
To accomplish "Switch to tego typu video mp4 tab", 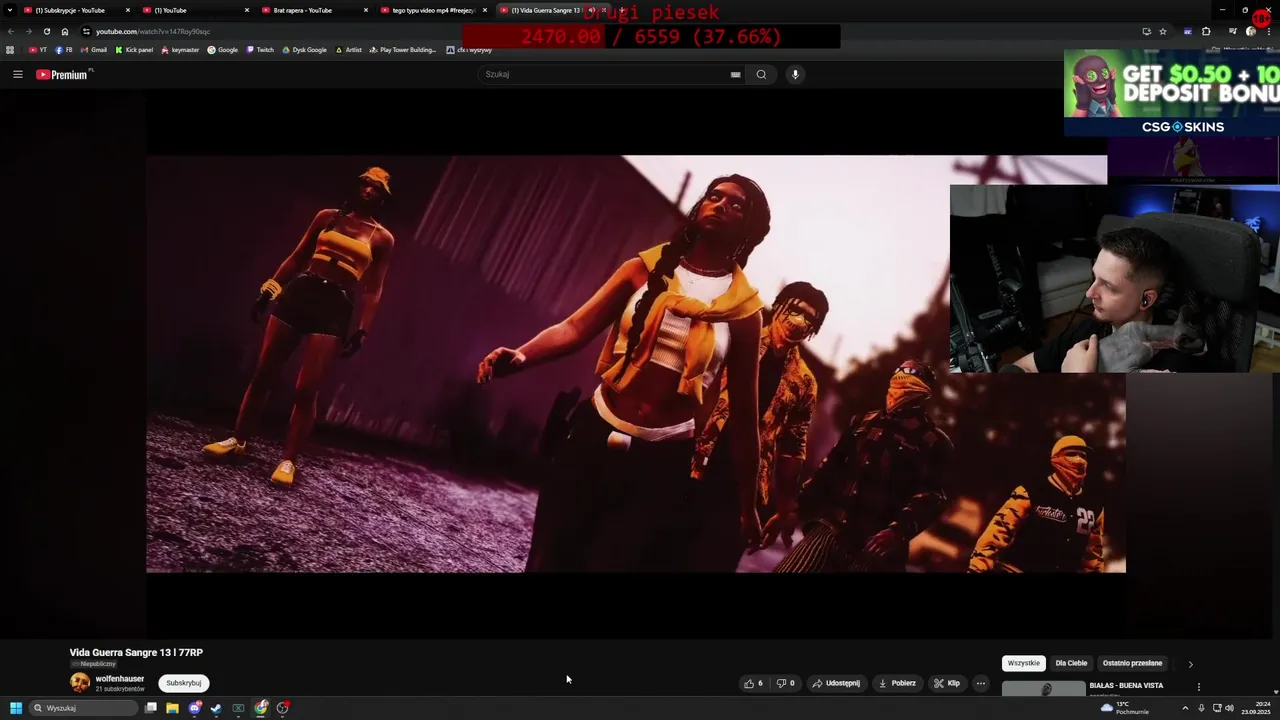I will pyautogui.click(x=433, y=10).
